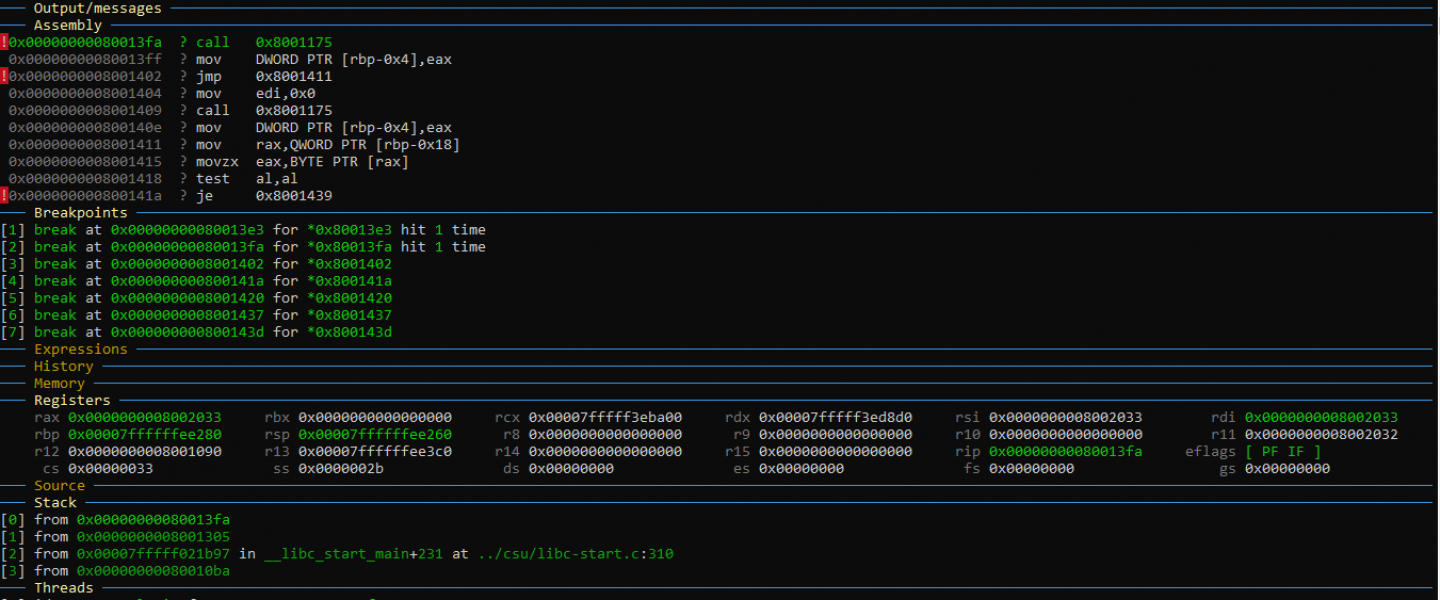Select the Output/messages section header
Image resolution: width=1440 pixels, height=600 pixels.
pos(98,8)
